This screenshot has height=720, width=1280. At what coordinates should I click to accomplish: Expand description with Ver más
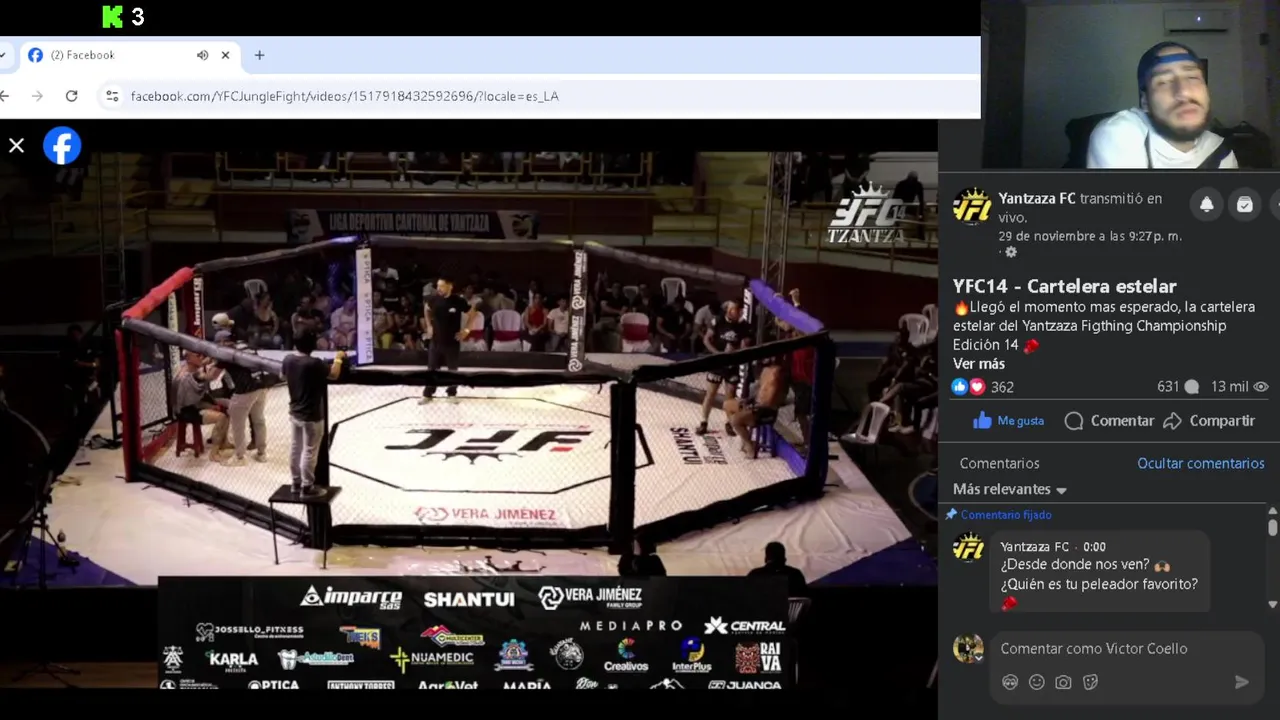(x=979, y=364)
